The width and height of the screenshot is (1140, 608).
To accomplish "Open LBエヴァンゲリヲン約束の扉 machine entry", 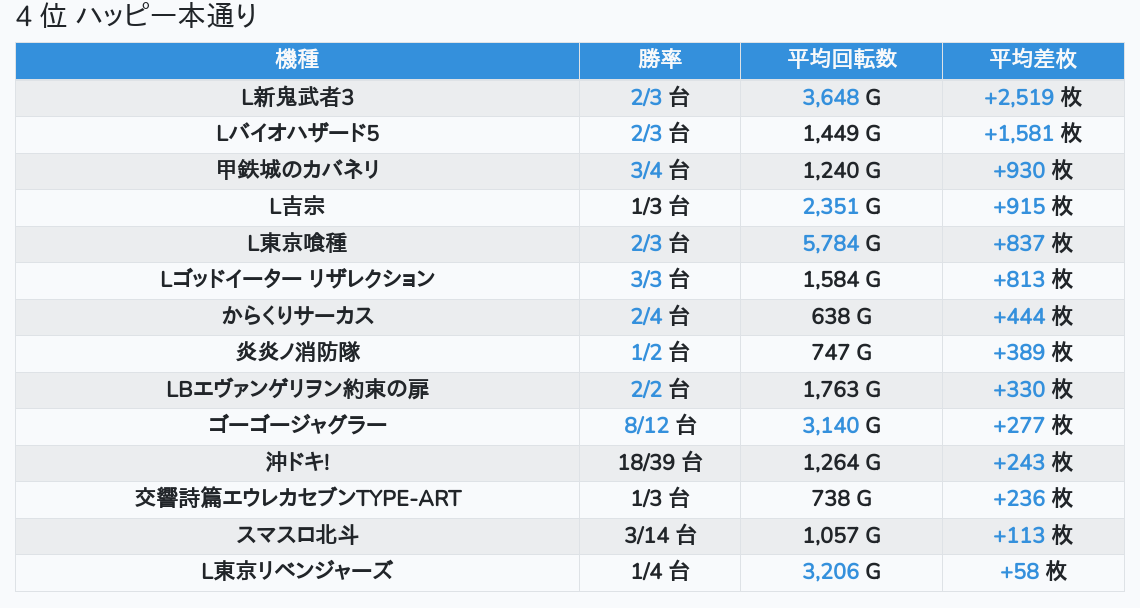I will point(297,389).
